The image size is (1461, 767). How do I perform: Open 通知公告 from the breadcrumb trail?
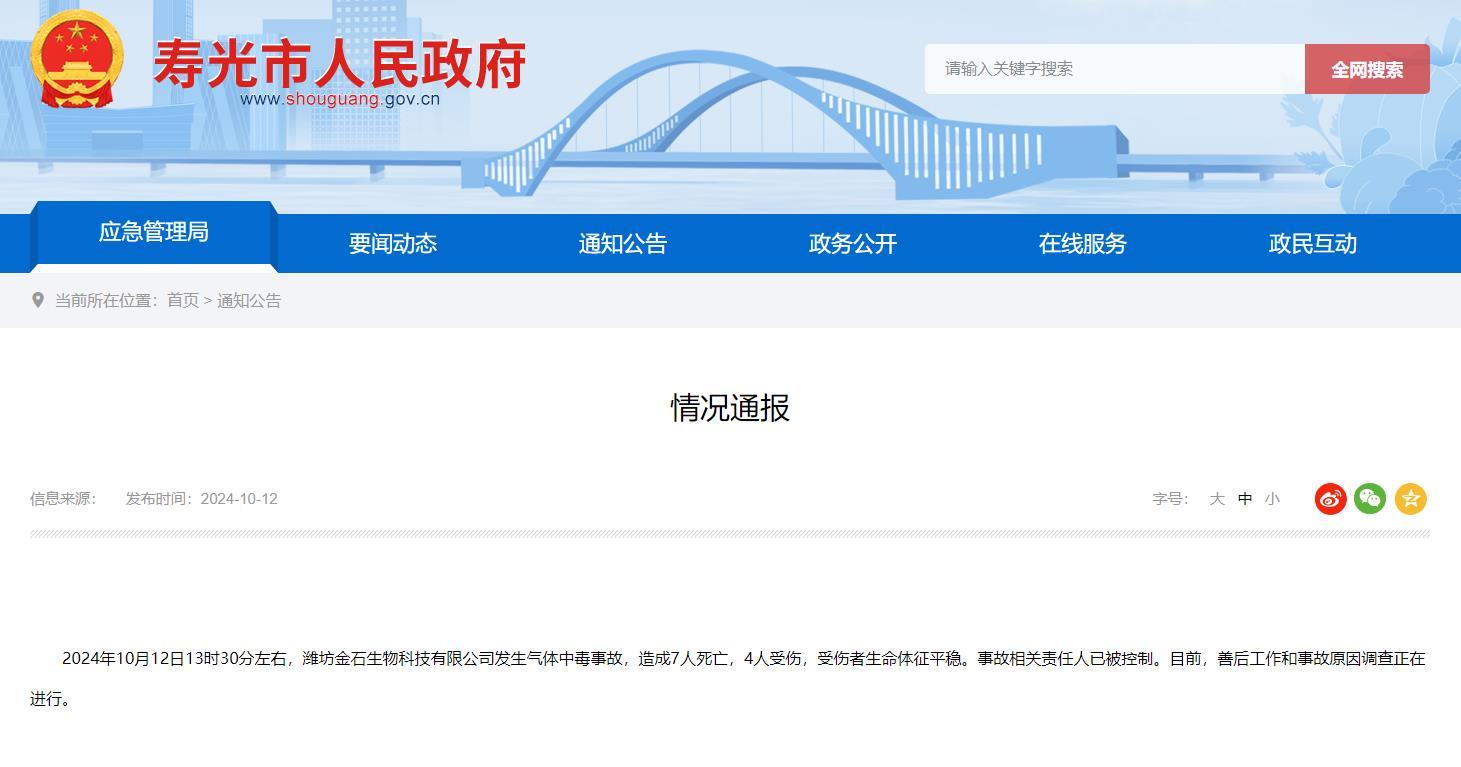[x=248, y=300]
